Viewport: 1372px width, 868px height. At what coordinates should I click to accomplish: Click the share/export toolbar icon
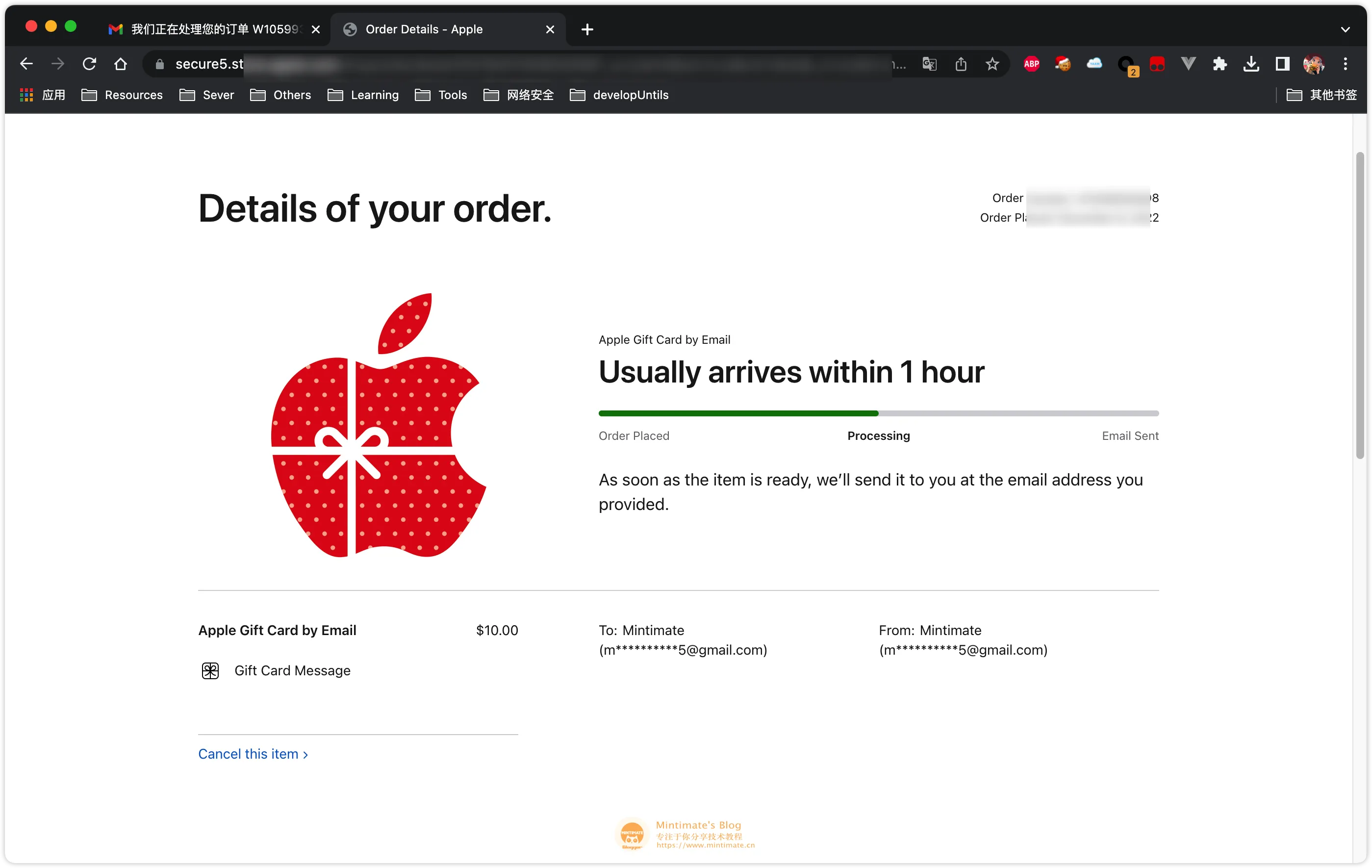960,64
